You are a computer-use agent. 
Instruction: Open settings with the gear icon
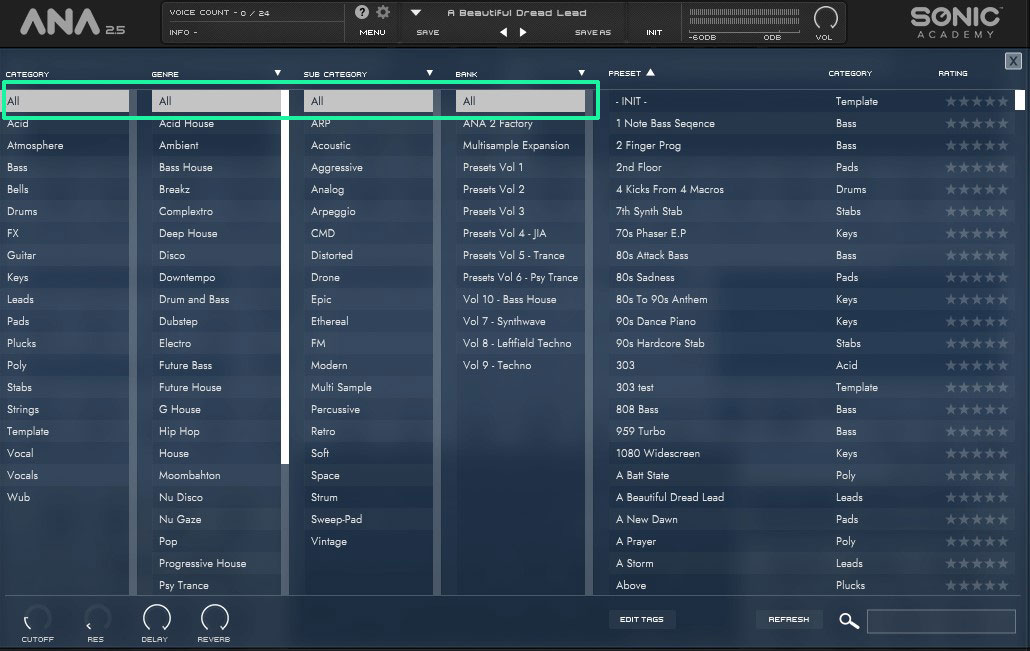(x=383, y=13)
